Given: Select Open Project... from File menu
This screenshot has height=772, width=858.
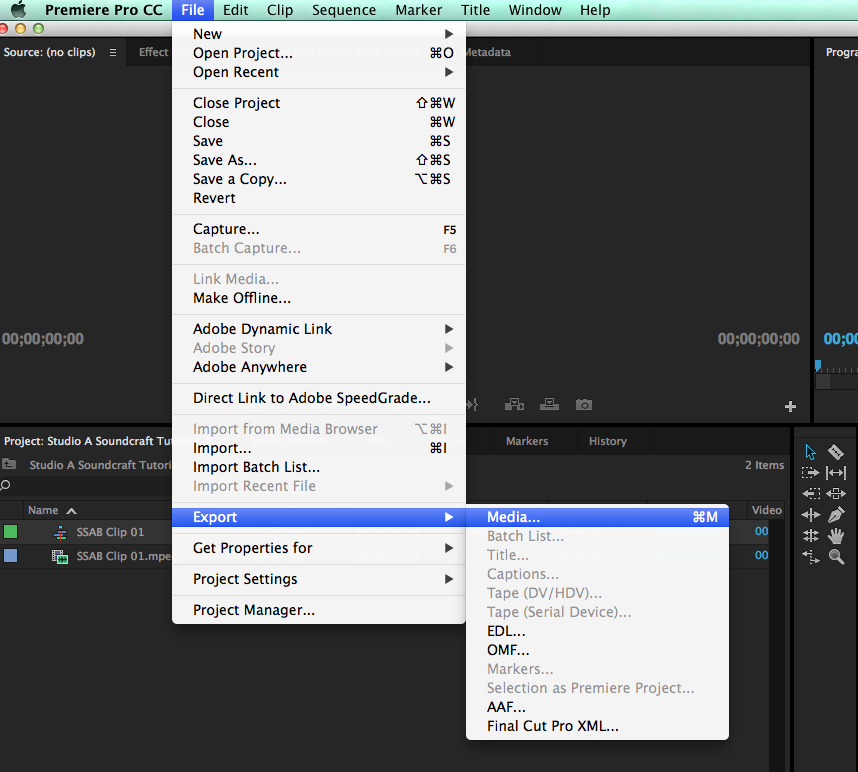Looking at the screenshot, I should (318, 53).
